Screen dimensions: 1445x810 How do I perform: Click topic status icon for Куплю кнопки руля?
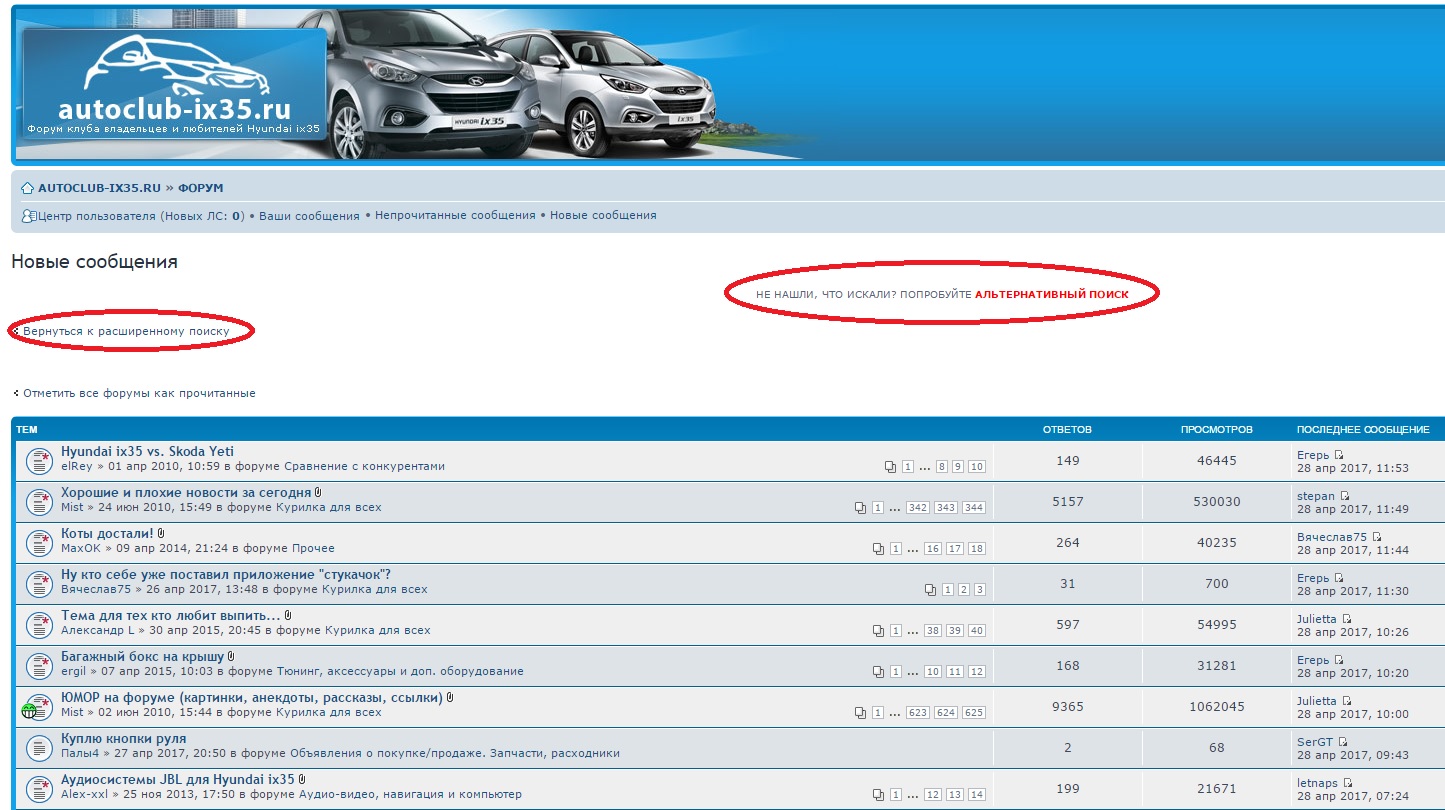(x=38, y=747)
